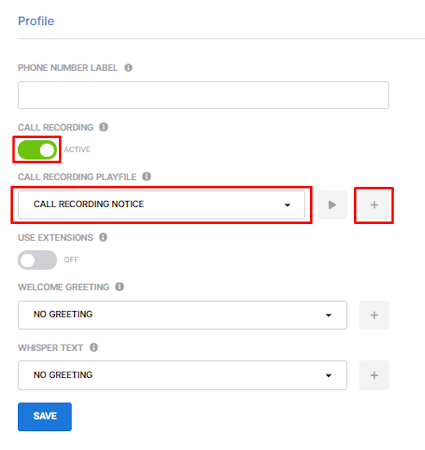Click the OFF label beside the extensions toggle
Screen dimensions: 425x450
point(71,259)
